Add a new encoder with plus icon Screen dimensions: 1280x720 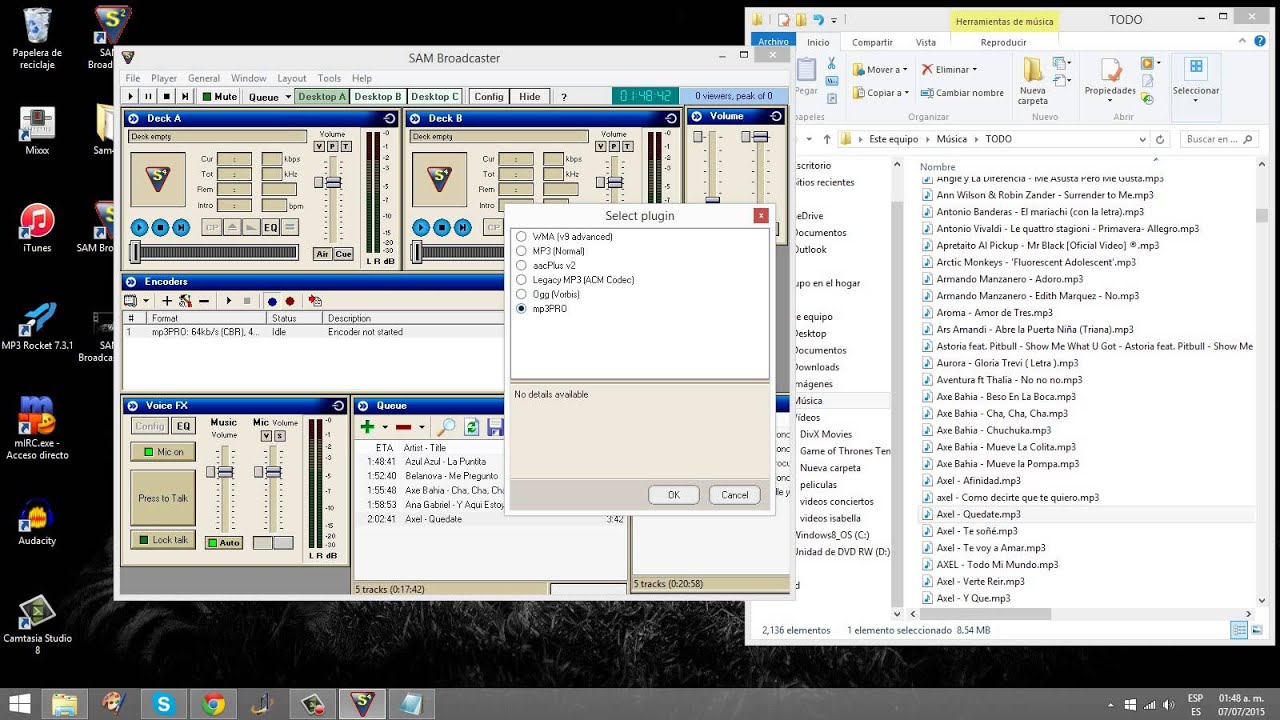tap(167, 300)
